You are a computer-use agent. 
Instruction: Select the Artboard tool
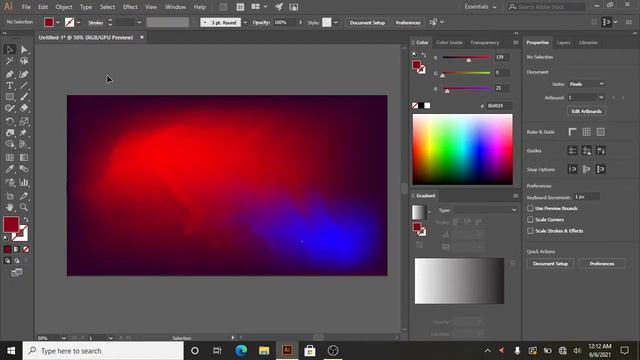tap(10, 196)
